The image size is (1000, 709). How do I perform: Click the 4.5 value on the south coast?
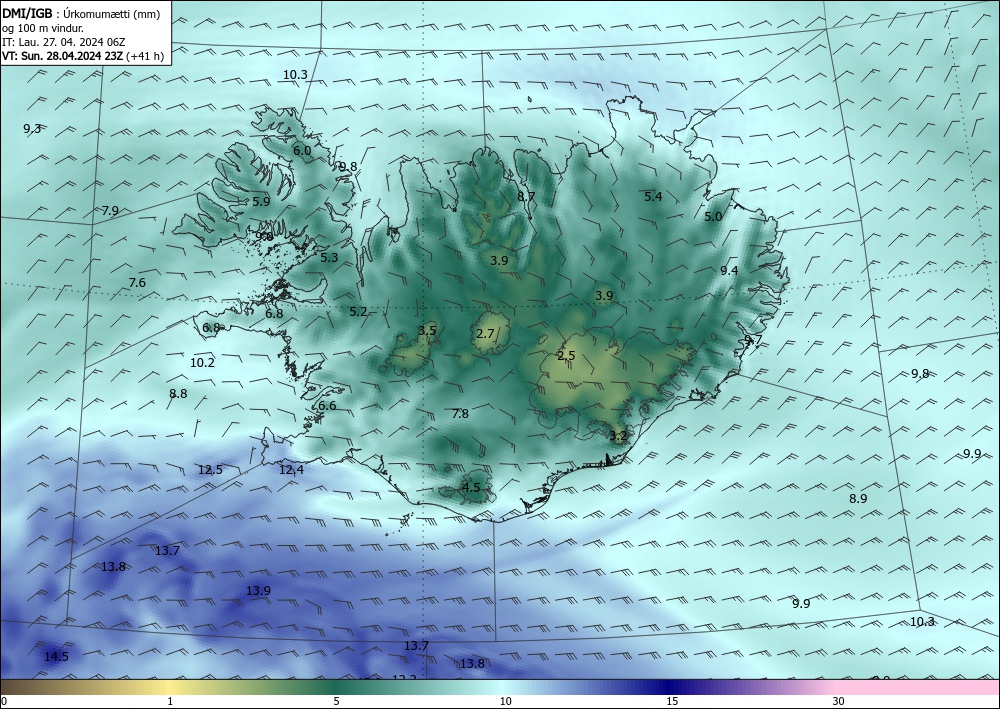471,488
